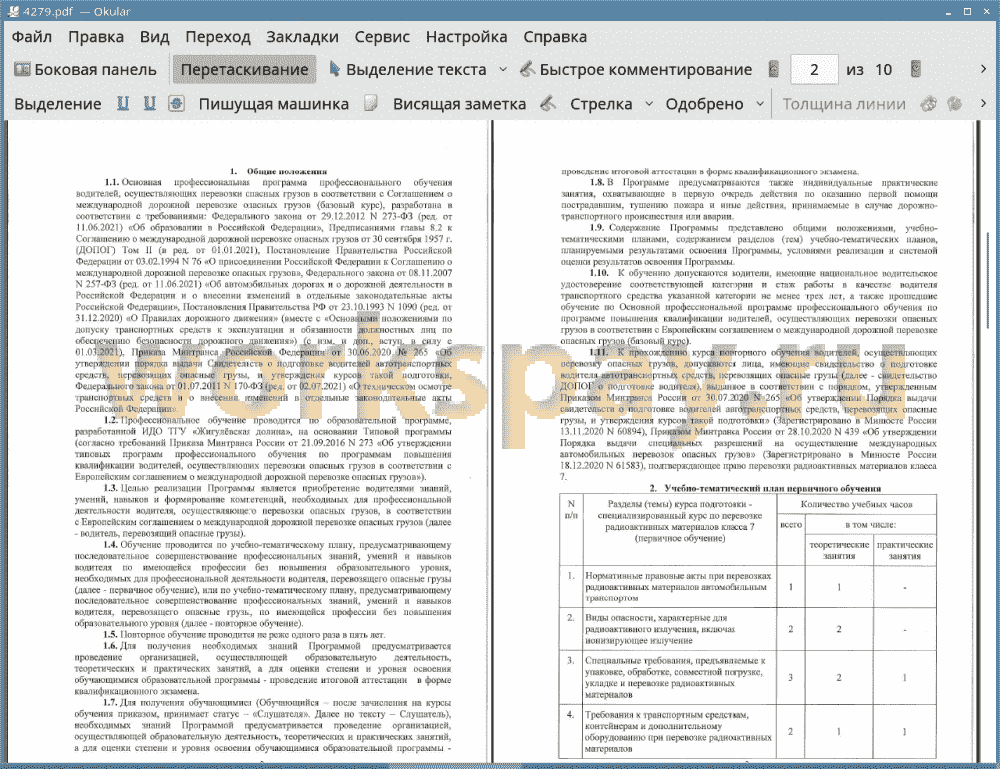Expand the top toolbar overflow chevron
Screen dimensions: 1000x769
983,70
